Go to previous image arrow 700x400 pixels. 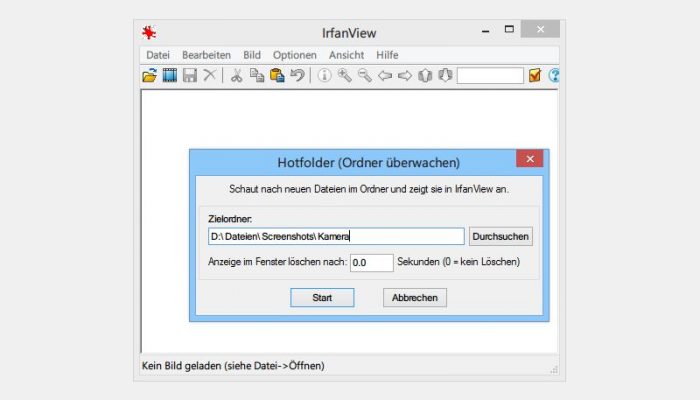coord(385,75)
